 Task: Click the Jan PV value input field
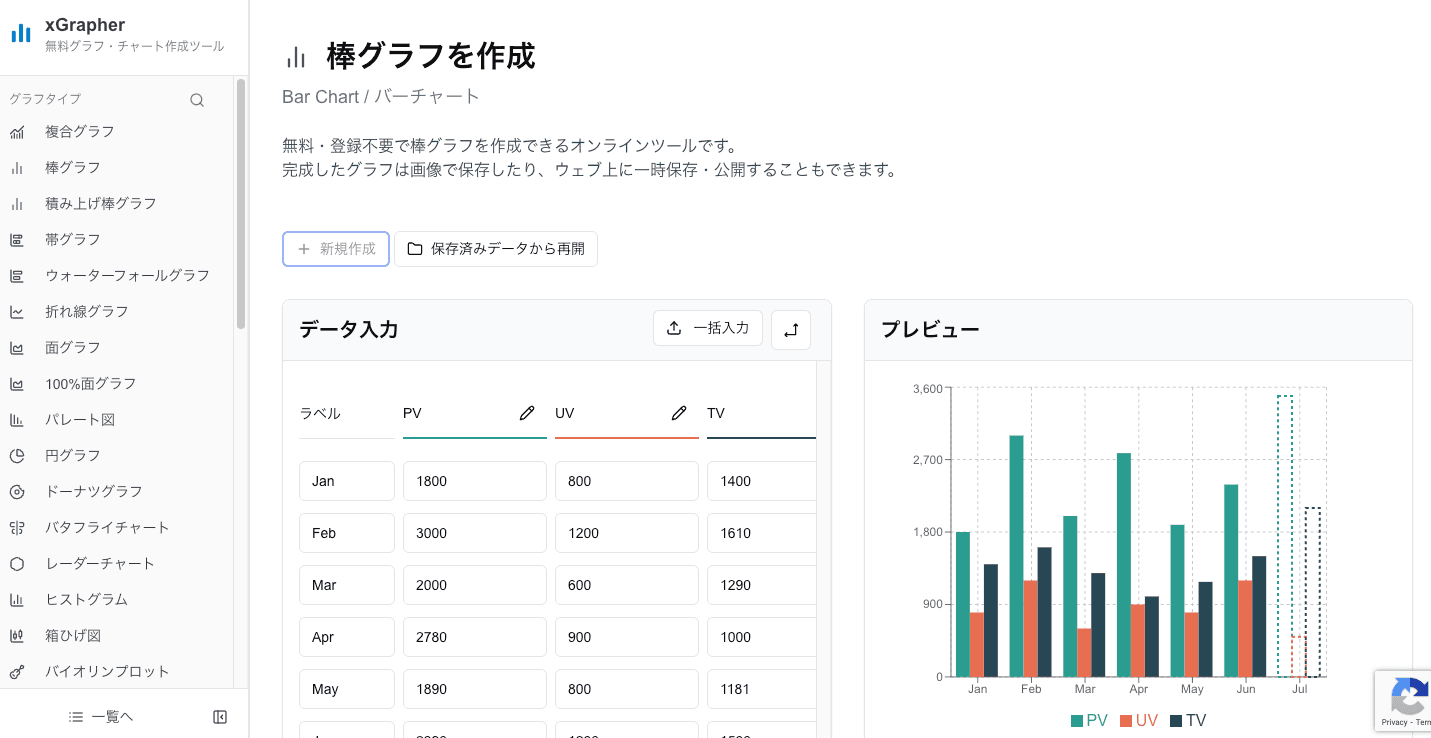tap(474, 480)
